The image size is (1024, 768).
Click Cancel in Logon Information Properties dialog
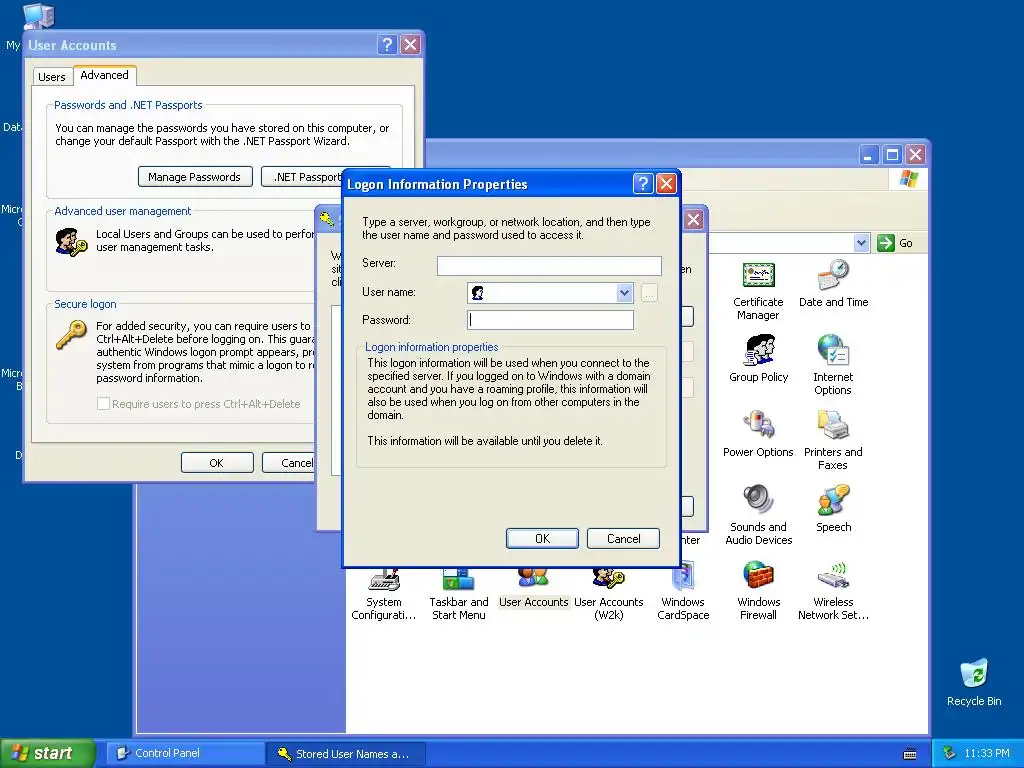coord(623,539)
